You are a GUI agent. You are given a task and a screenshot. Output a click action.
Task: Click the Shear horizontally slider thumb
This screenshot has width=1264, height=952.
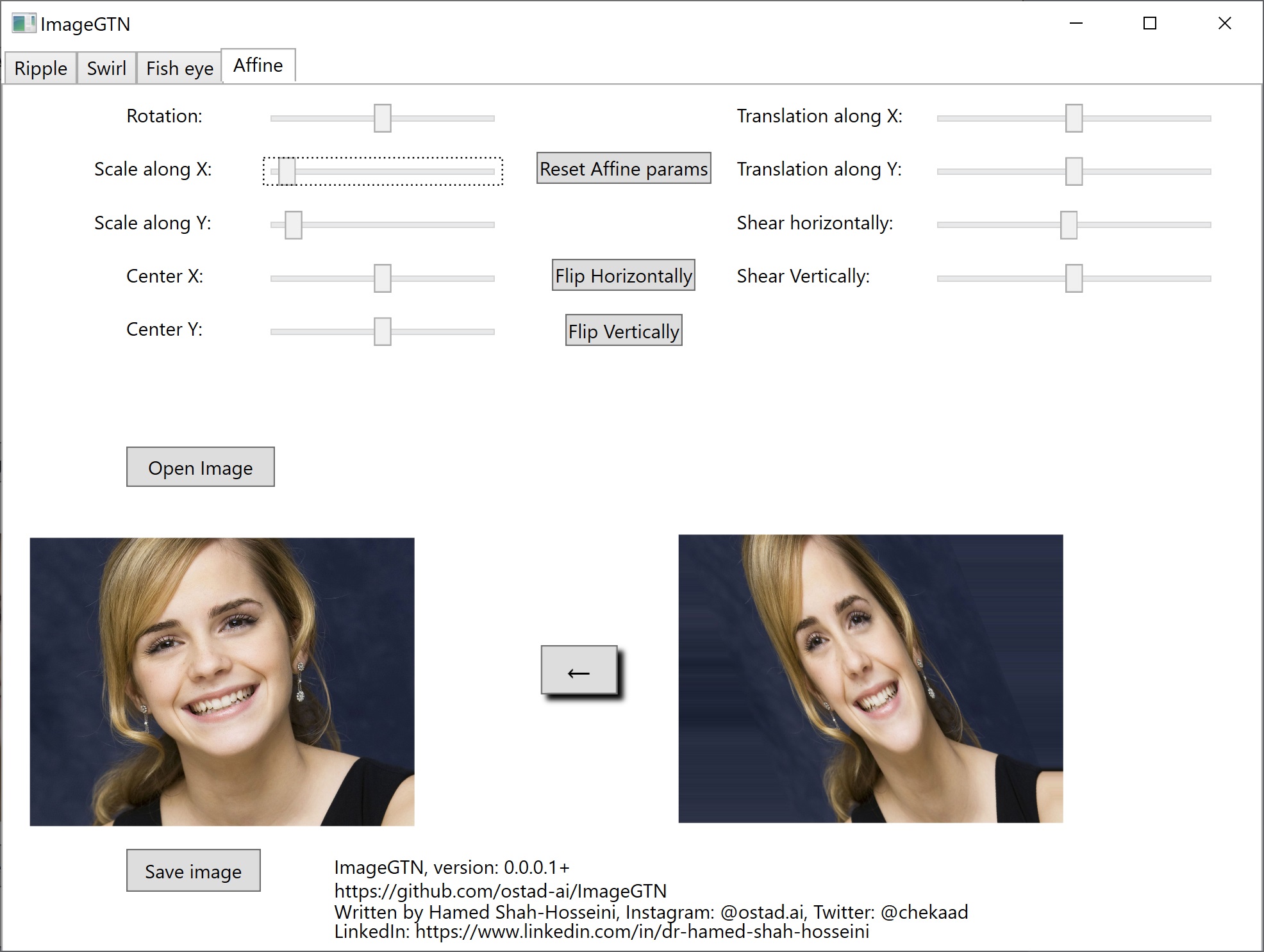(1069, 225)
